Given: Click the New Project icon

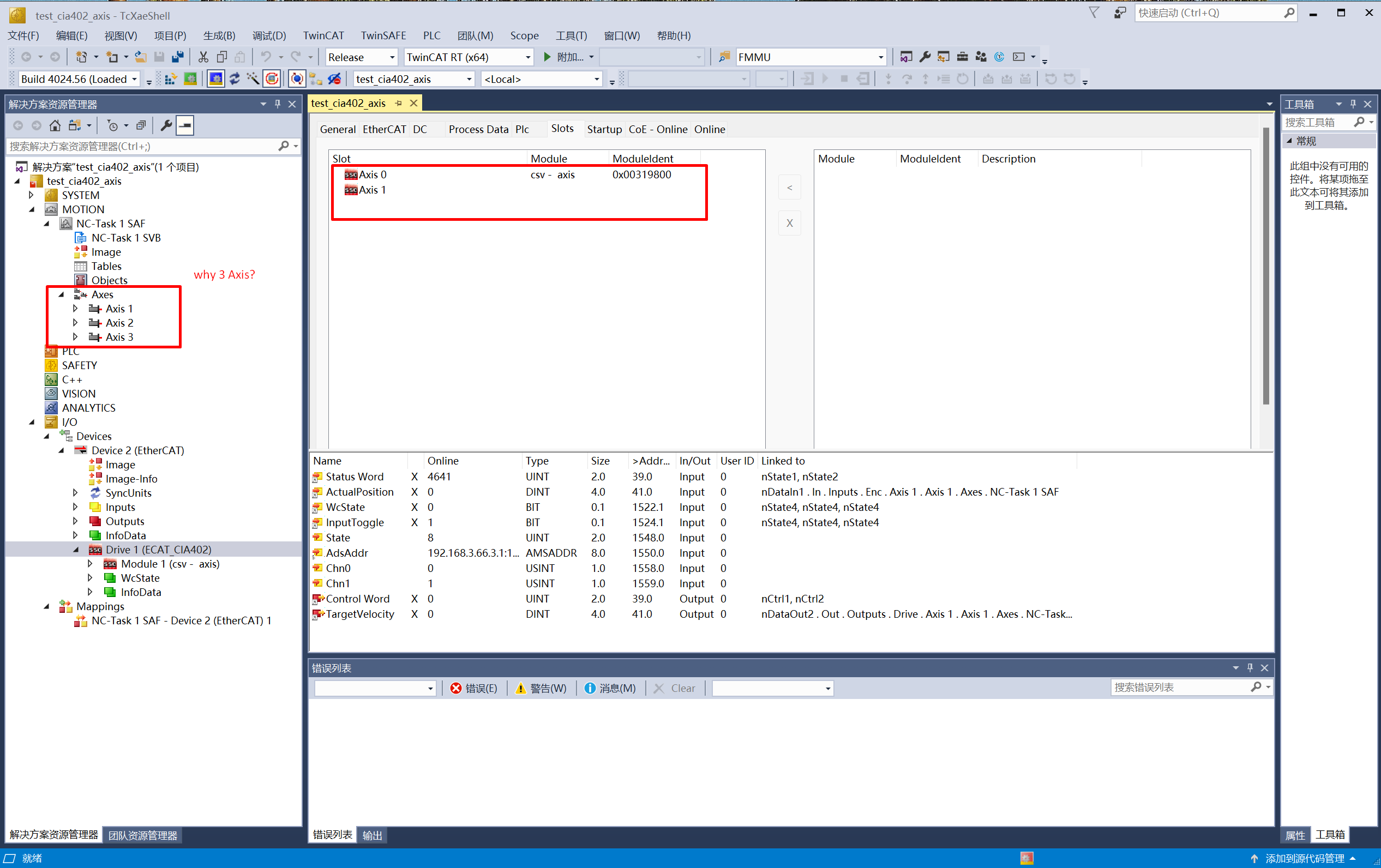Looking at the screenshot, I should point(82,57).
